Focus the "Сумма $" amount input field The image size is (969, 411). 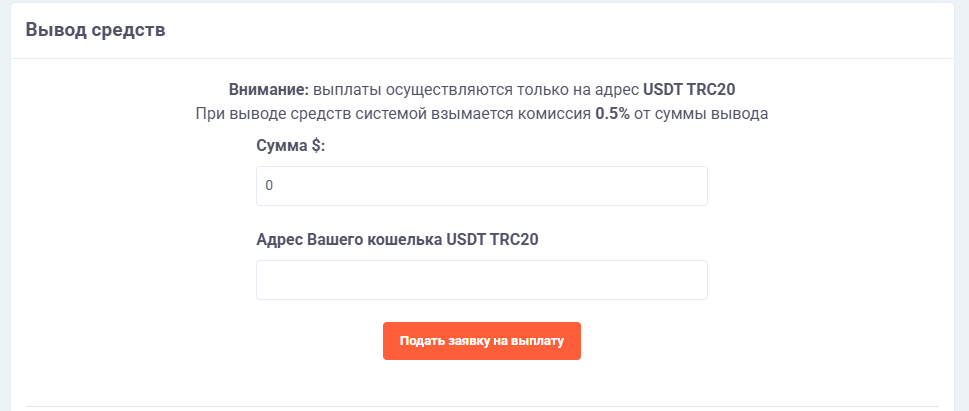coord(481,186)
